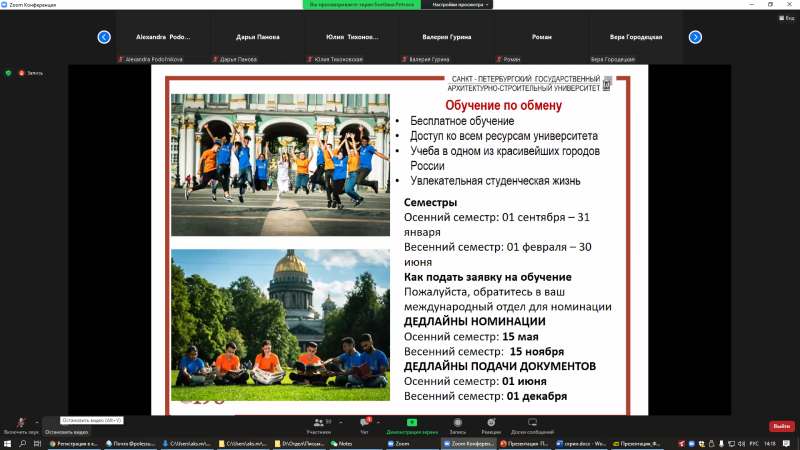Open the Чат chat panel

[x=364, y=426]
